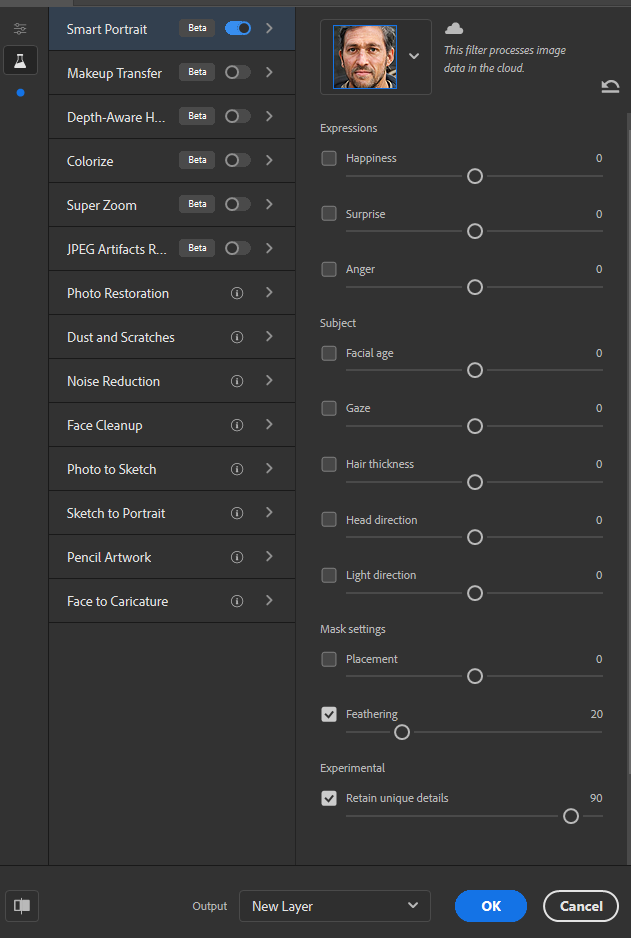The width and height of the screenshot is (631, 938).
Task: Confirm with the OK button
Action: [x=491, y=906]
